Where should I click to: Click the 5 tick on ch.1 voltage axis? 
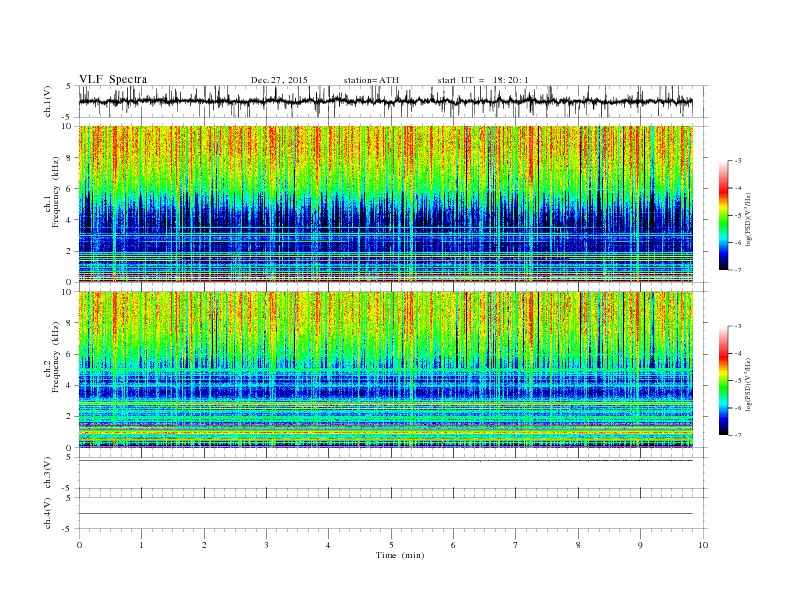pos(69,86)
